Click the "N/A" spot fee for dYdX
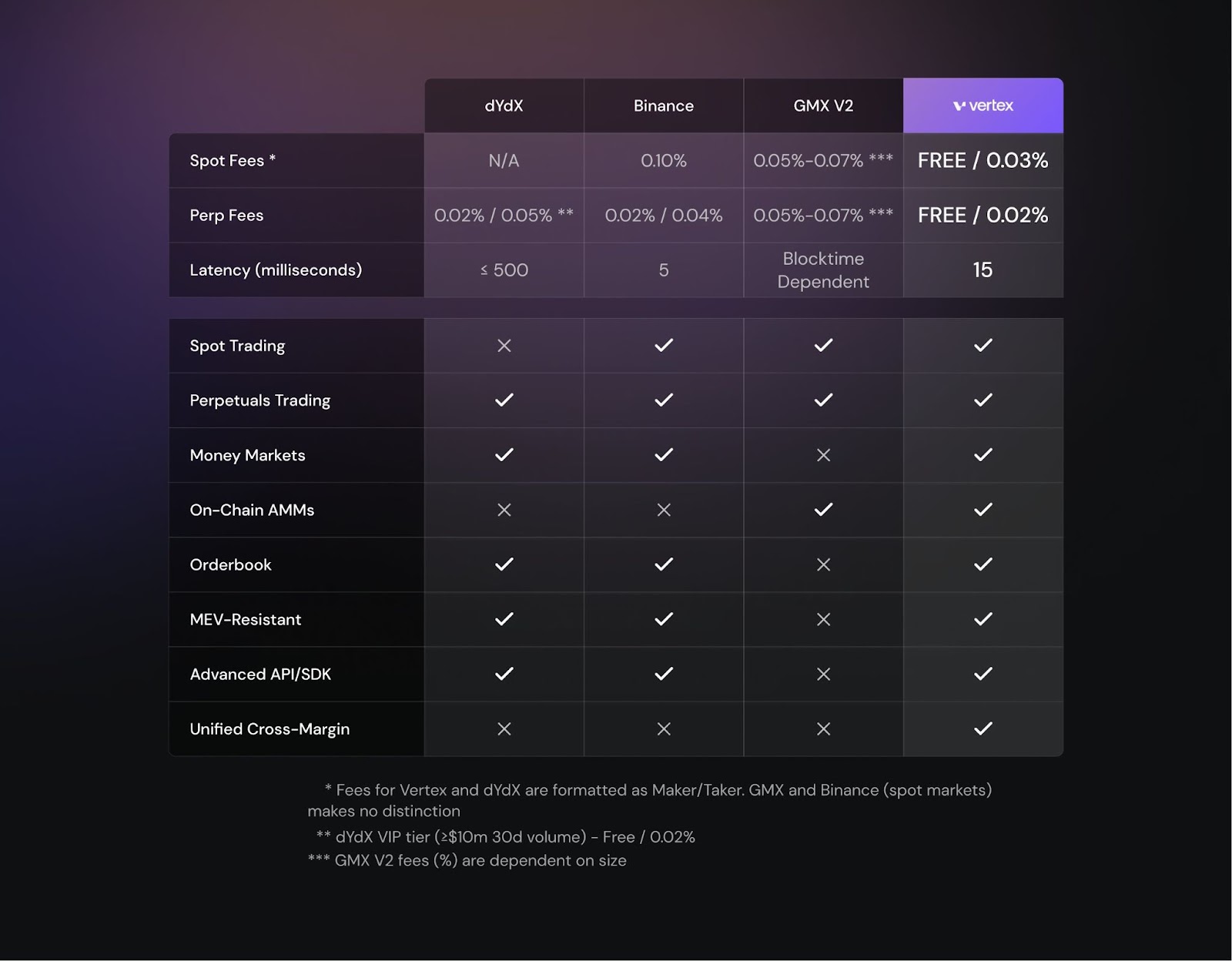The image size is (1232, 961). coord(504,160)
